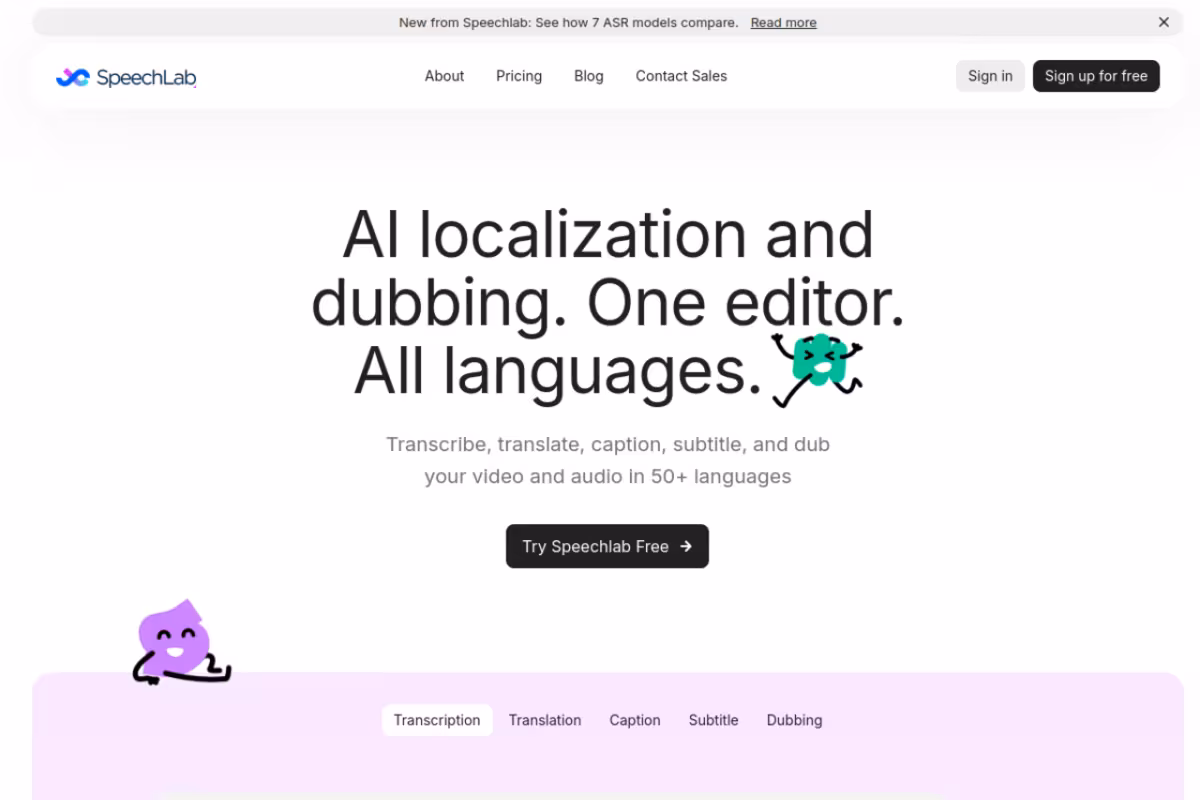This screenshot has height=800, width=1200.
Task: Open the Dubbing tab
Action: (x=794, y=720)
